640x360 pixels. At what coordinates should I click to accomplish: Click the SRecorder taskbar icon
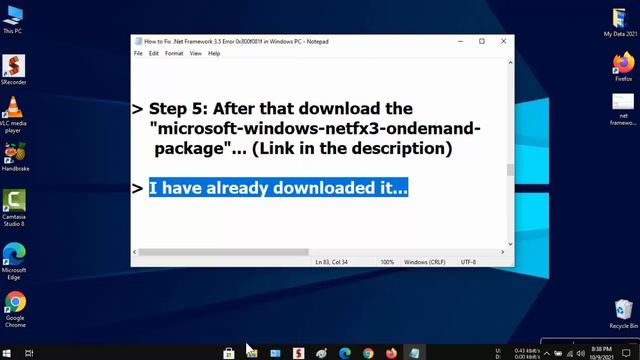click(x=298, y=353)
